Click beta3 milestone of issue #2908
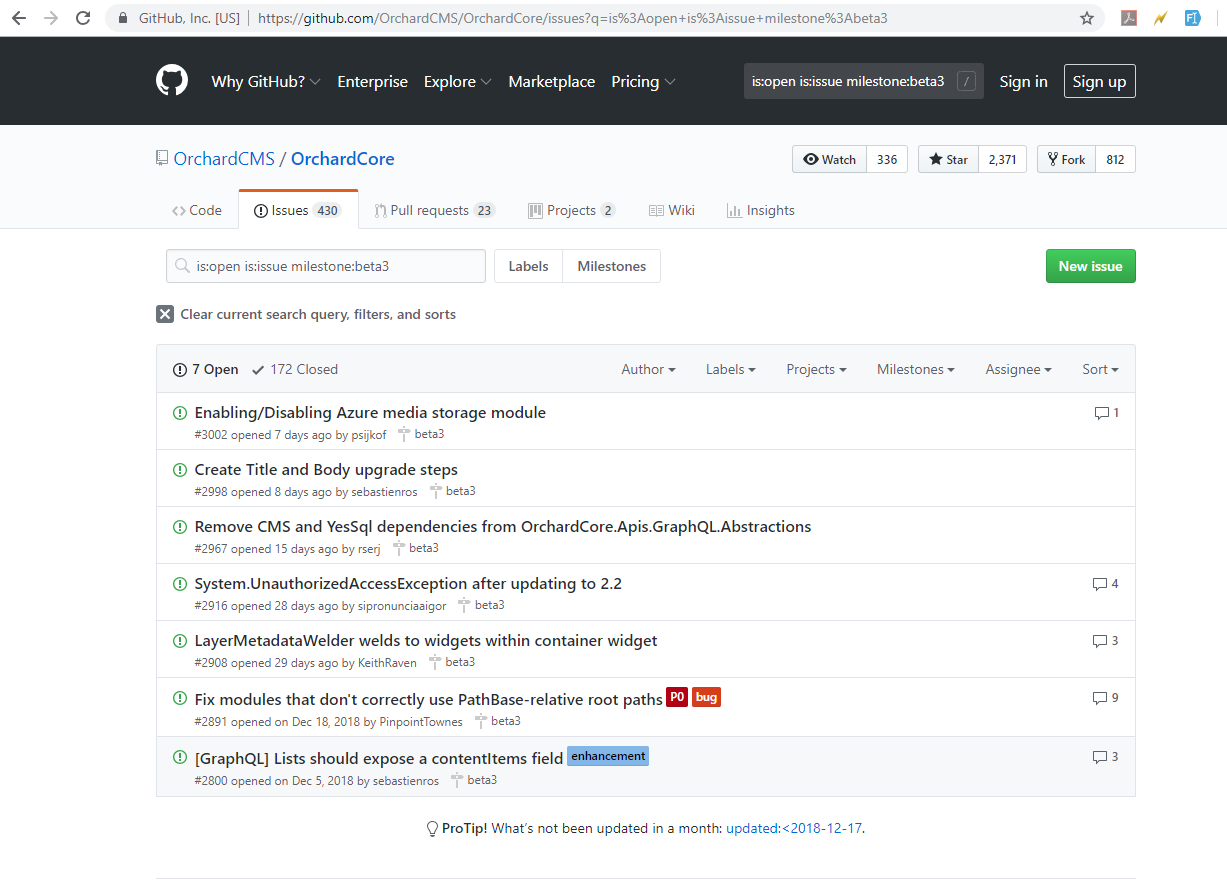Screen dimensions: 1227x890 [453, 663]
